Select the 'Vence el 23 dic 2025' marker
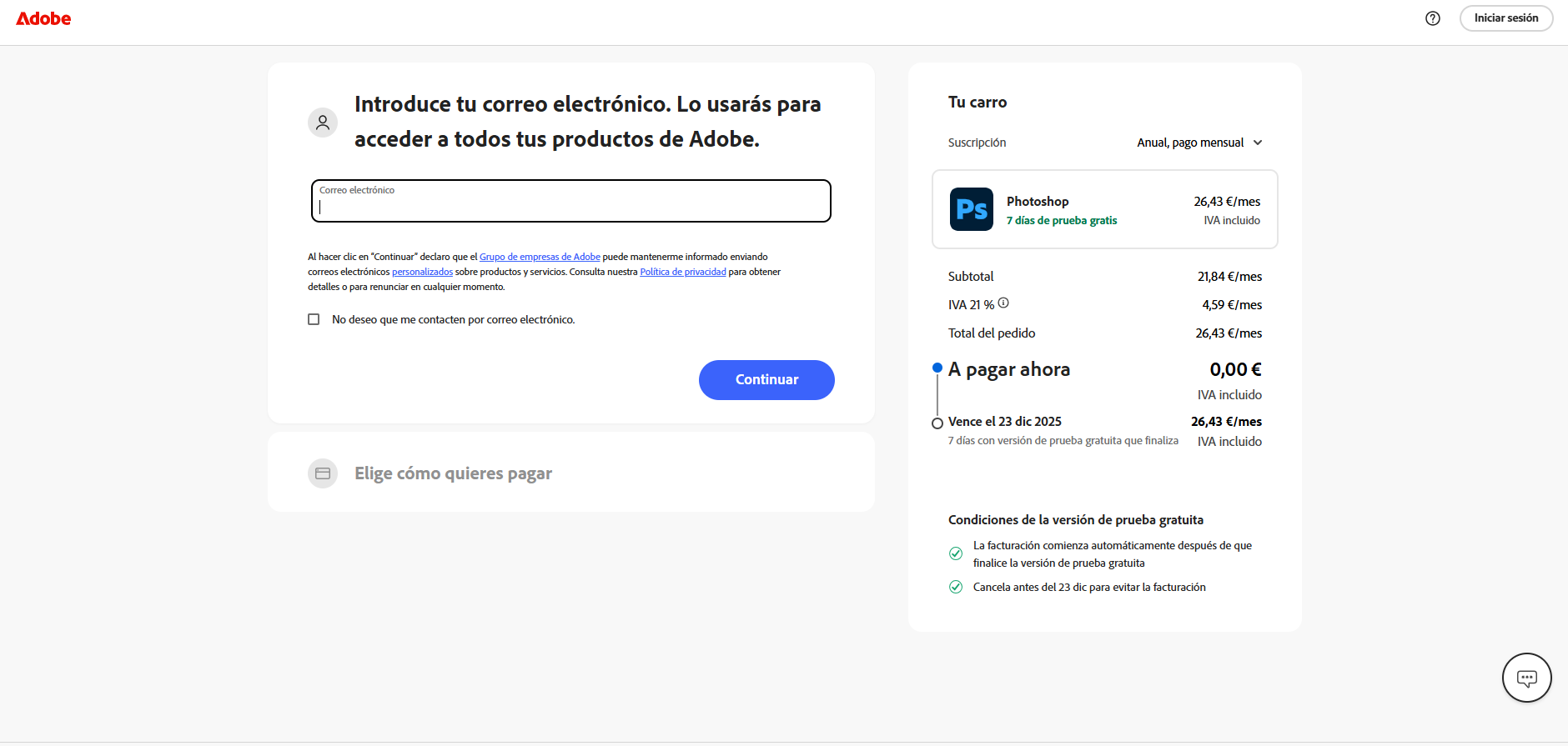Screen dimensions: 1568x746 pyautogui.click(x=937, y=423)
